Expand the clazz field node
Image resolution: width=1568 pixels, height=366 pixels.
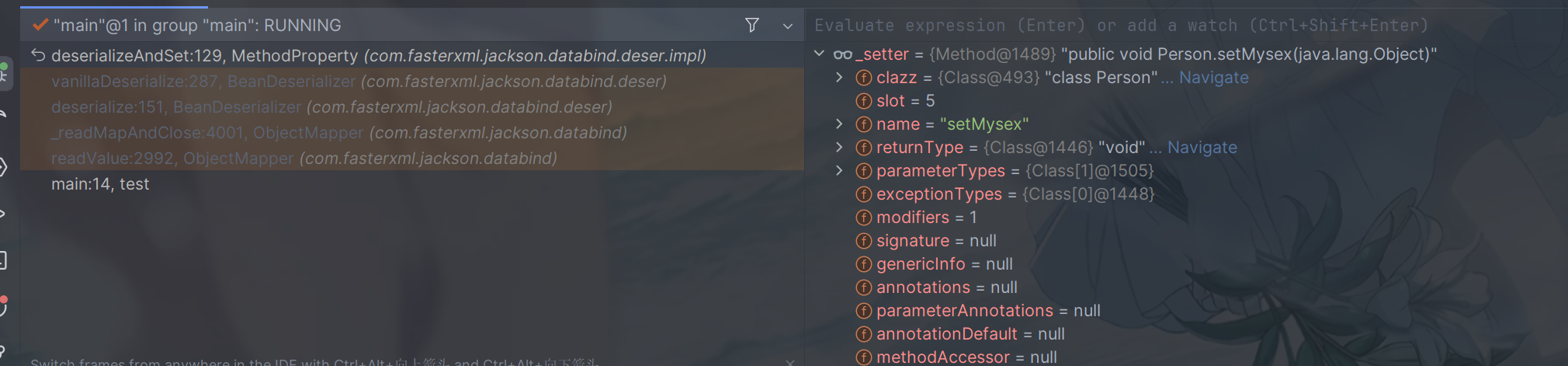point(839,78)
